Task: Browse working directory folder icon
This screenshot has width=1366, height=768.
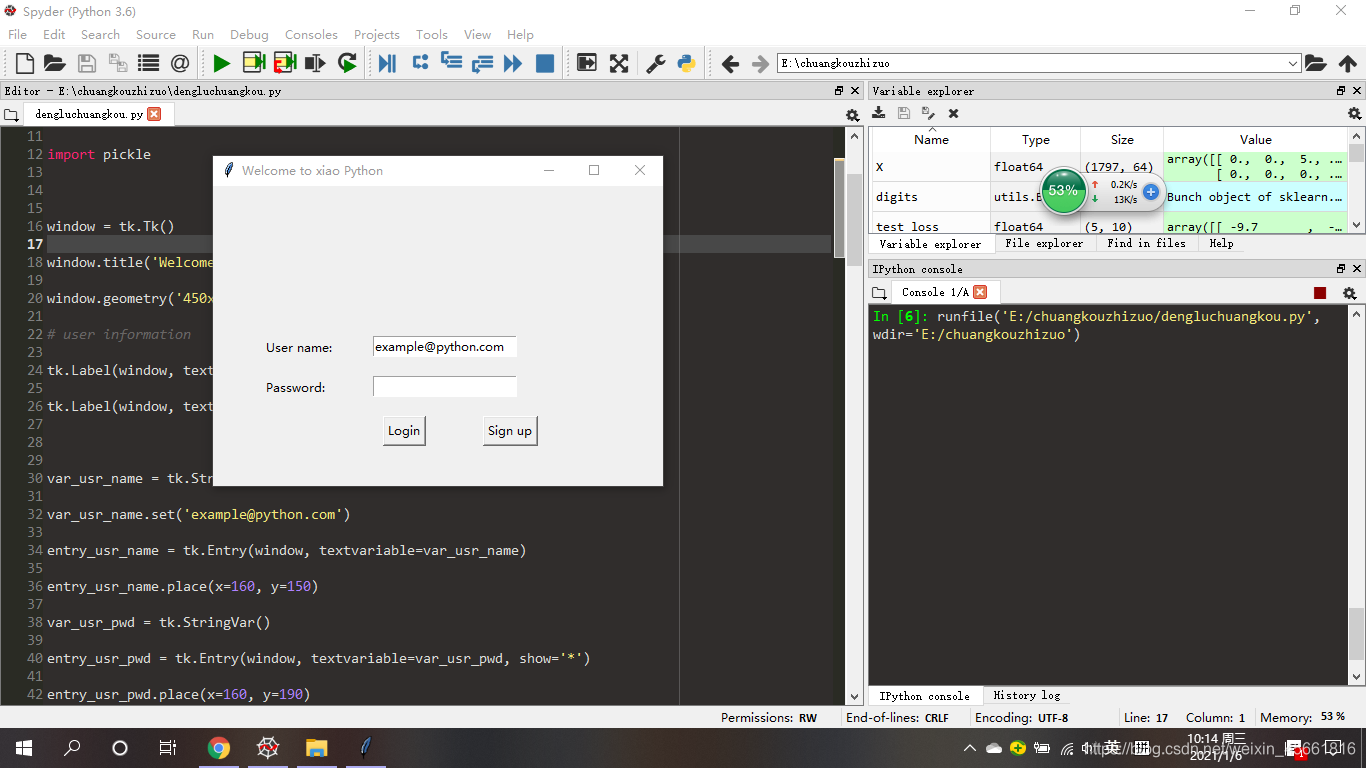Action: 1316,64
